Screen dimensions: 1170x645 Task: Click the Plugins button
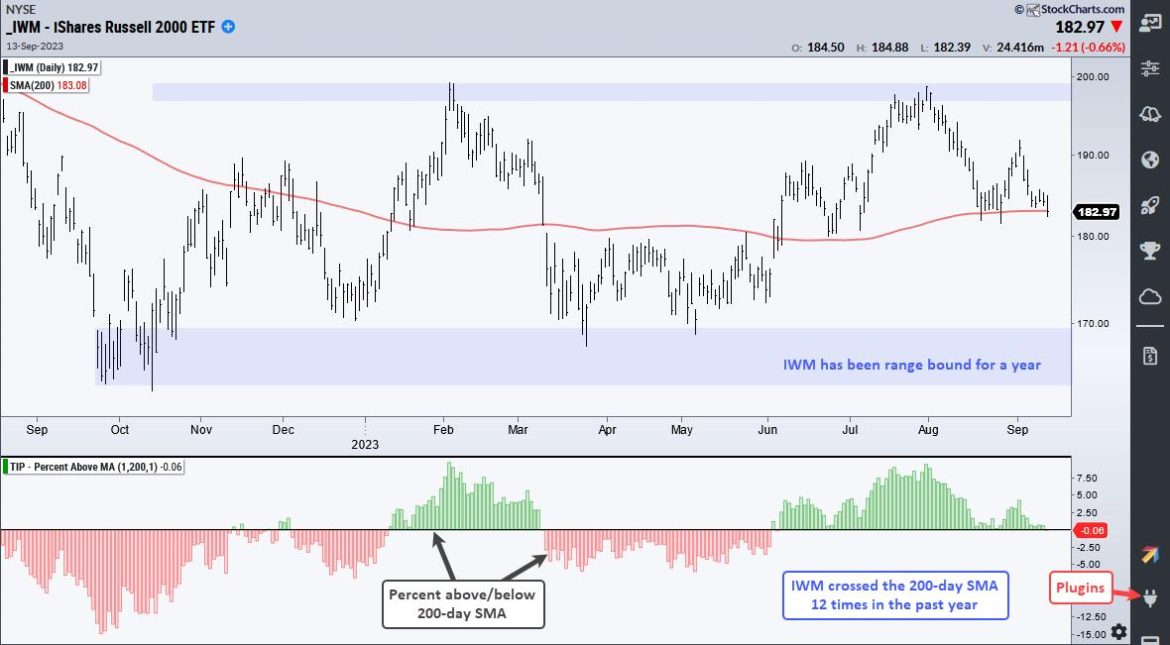[1081, 588]
